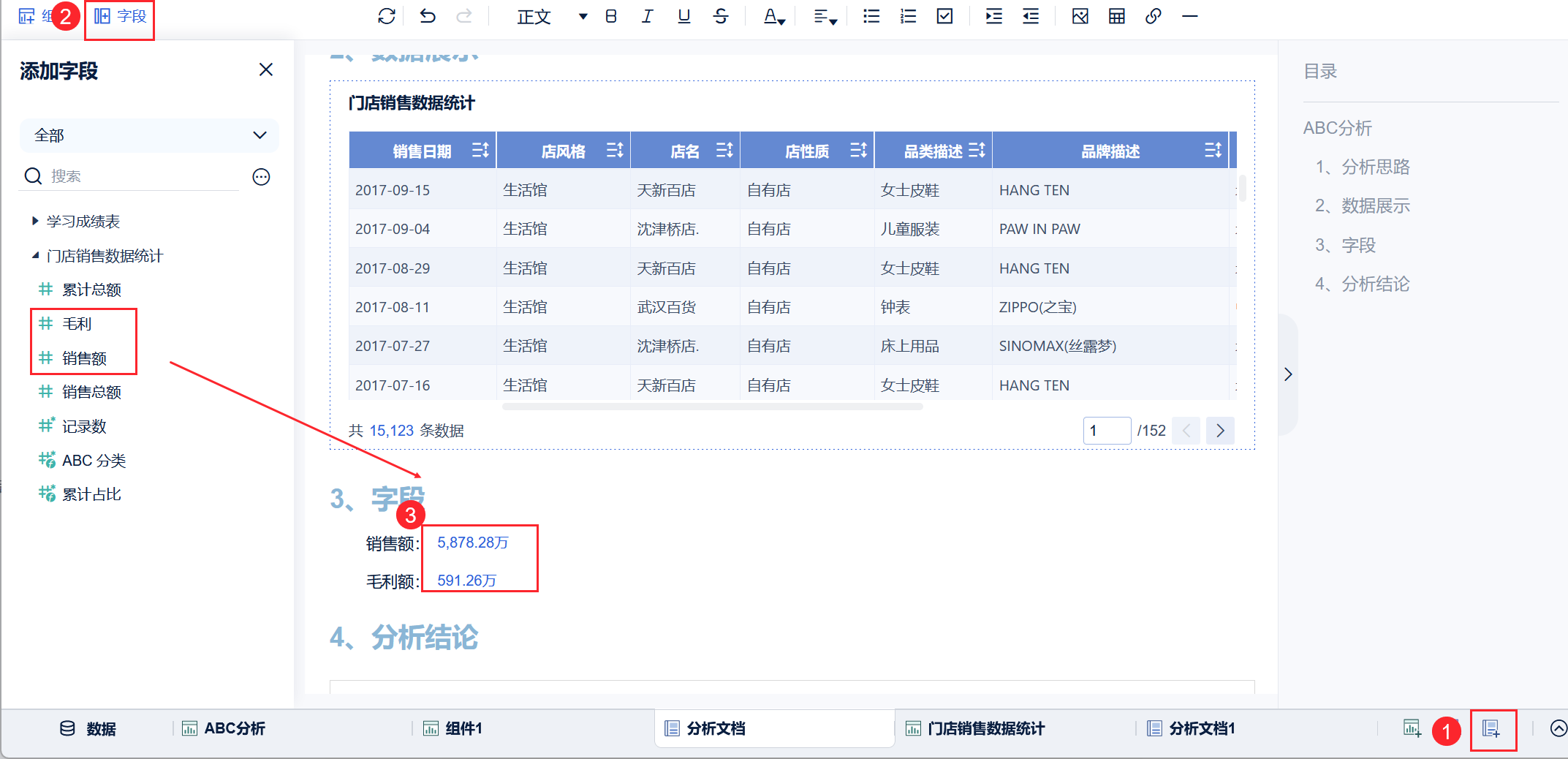The height and width of the screenshot is (759, 1568).
Task: Insert a table into document
Action: tap(1117, 16)
